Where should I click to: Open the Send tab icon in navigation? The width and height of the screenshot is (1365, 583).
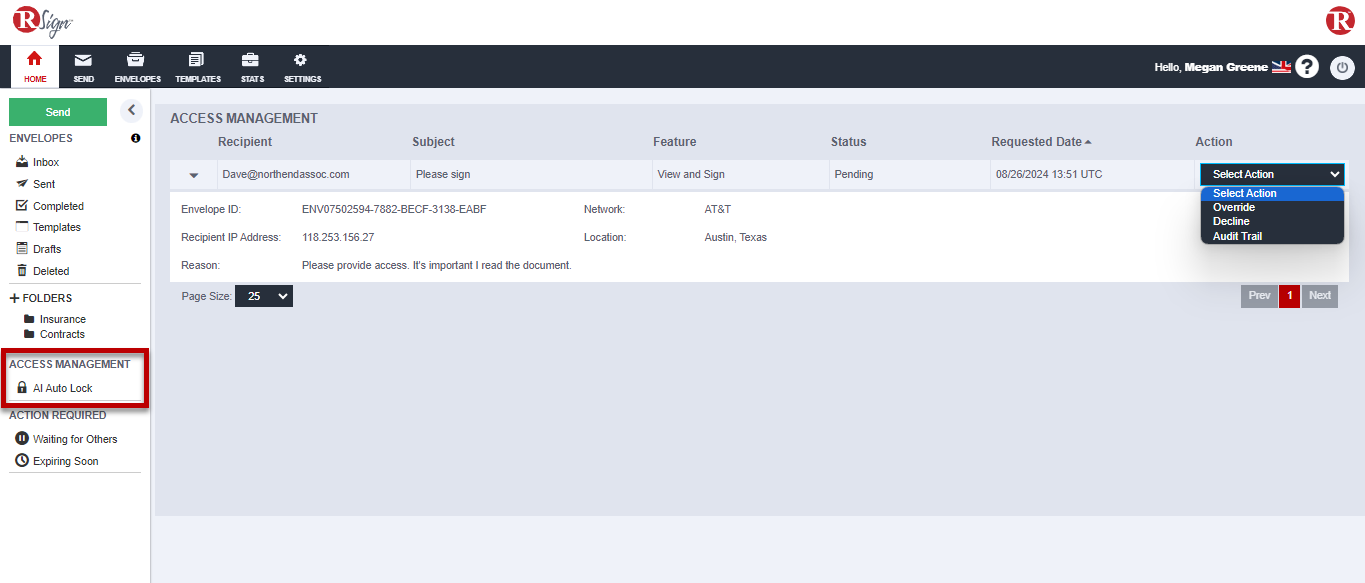click(83, 66)
